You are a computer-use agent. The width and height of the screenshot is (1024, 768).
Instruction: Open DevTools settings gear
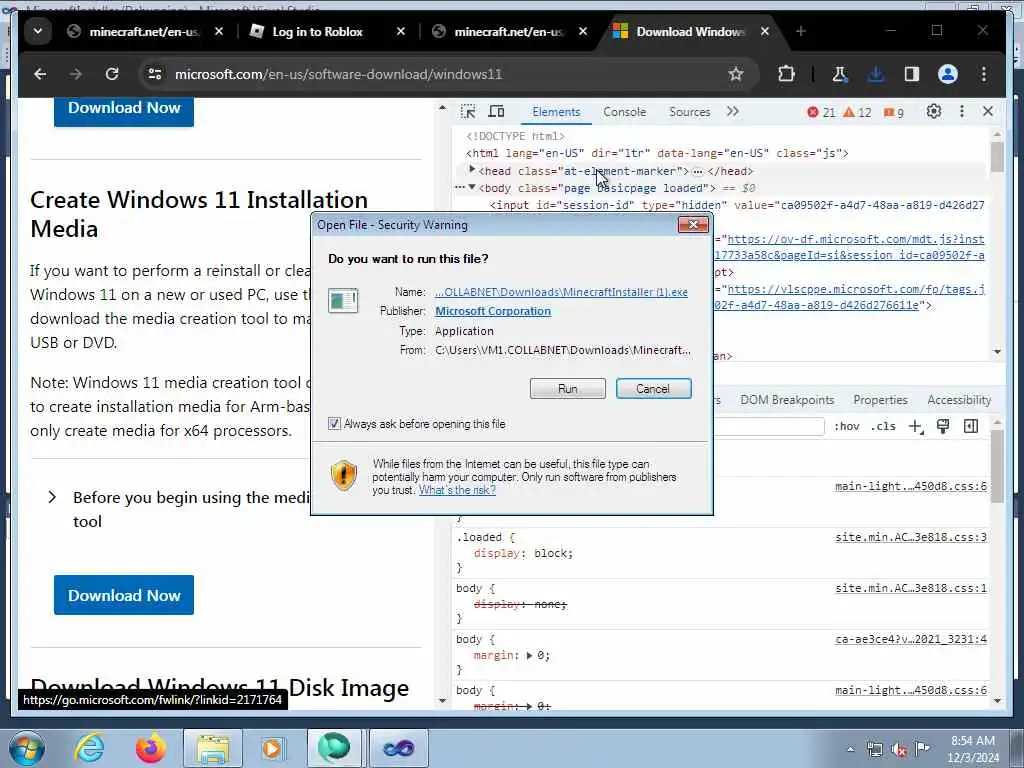pyautogui.click(x=934, y=112)
